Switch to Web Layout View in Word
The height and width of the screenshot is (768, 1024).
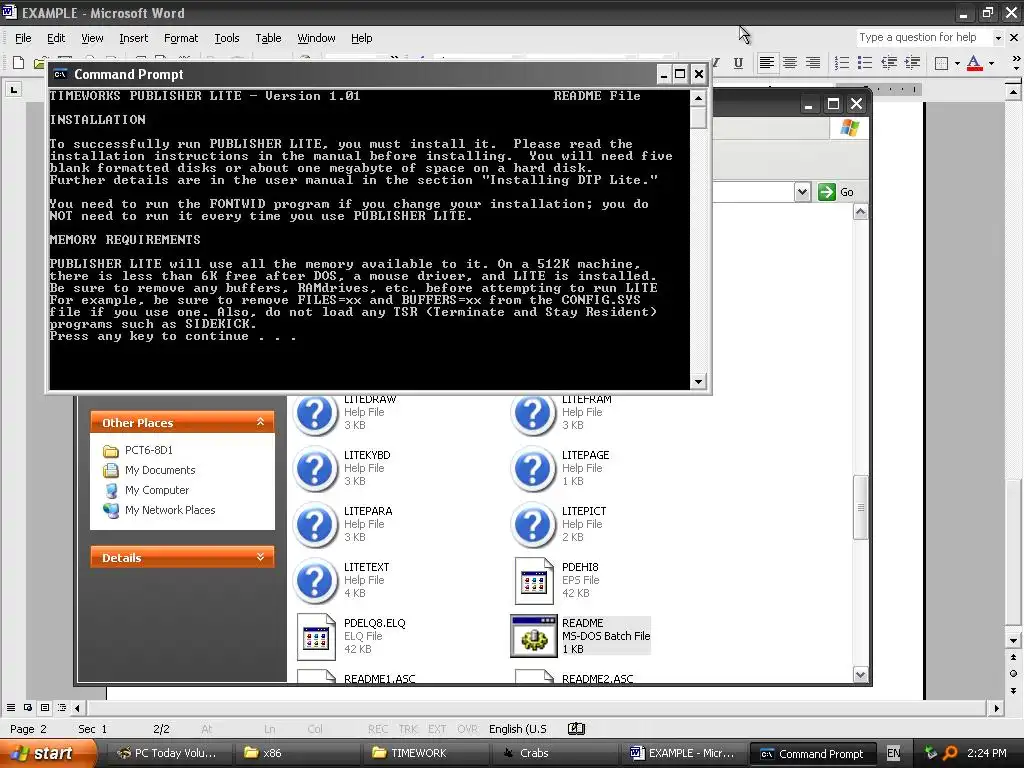pyautogui.click(x=28, y=707)
